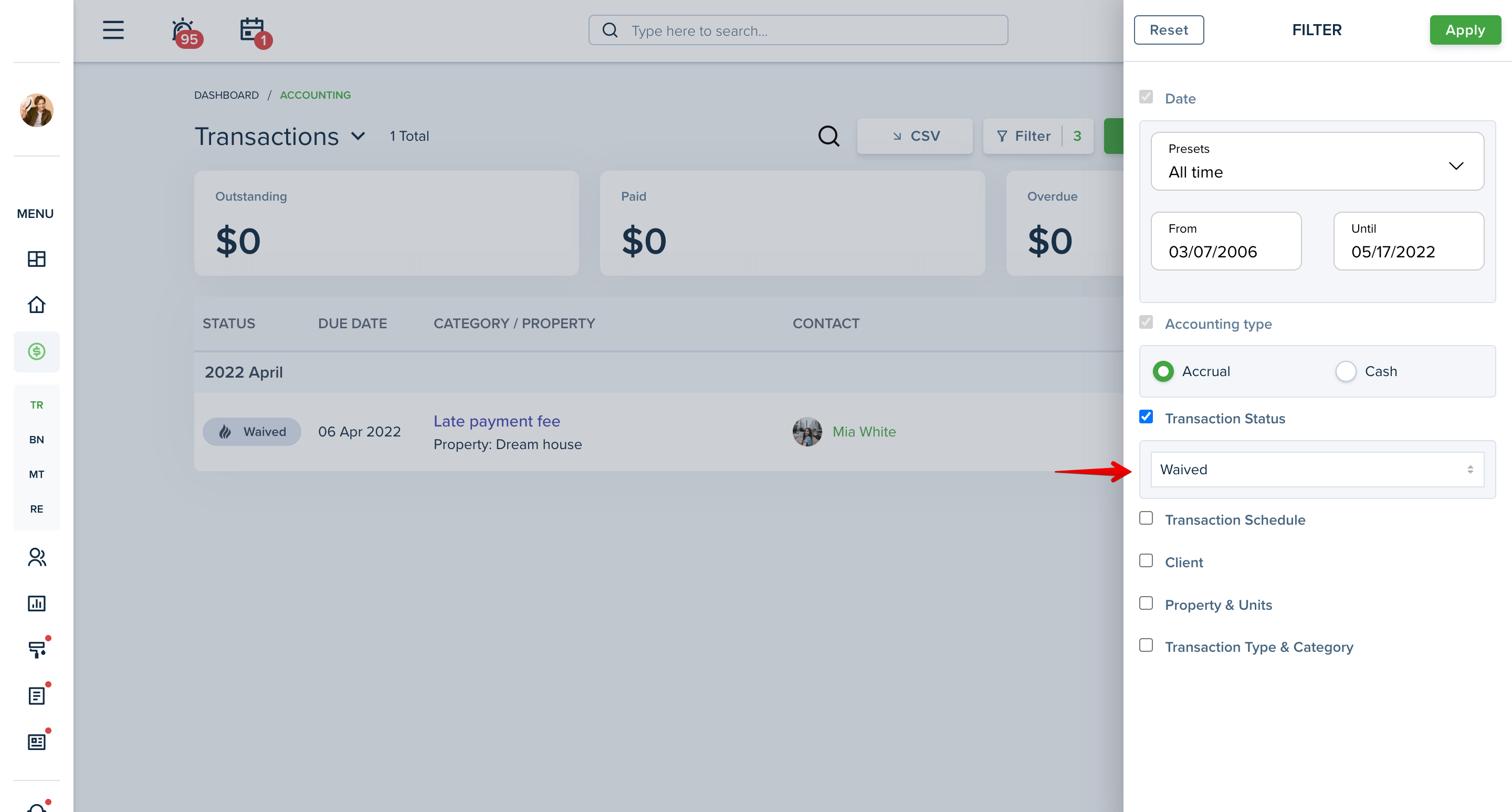Open the MT submenu item

[x=36, y=474]
